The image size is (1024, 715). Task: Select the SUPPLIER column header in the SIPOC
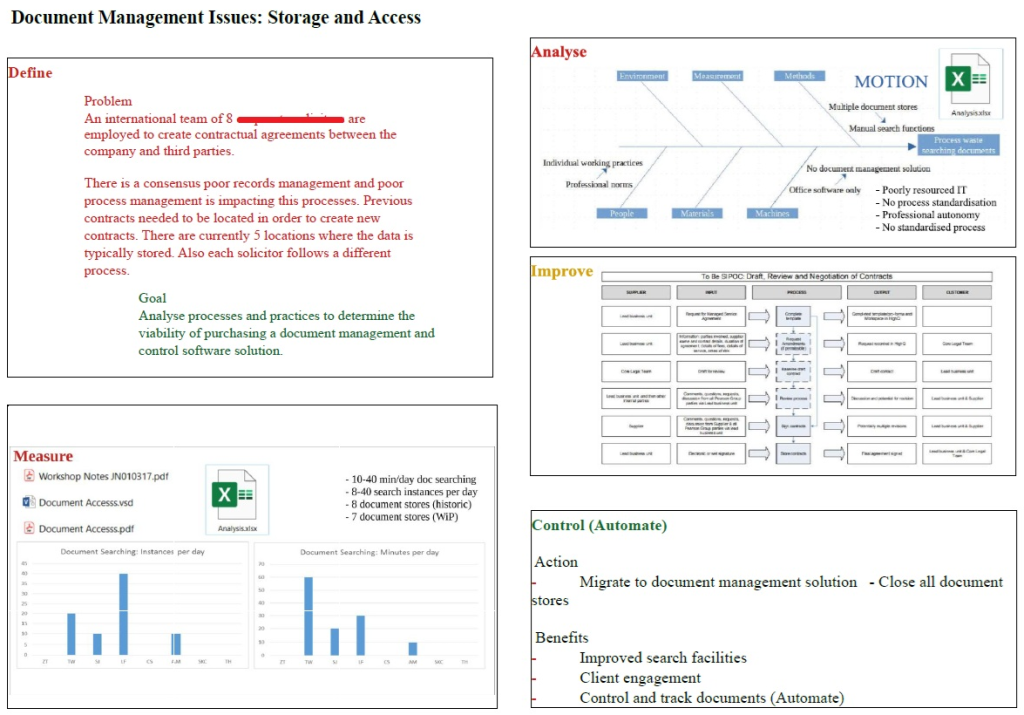point(635,293)
